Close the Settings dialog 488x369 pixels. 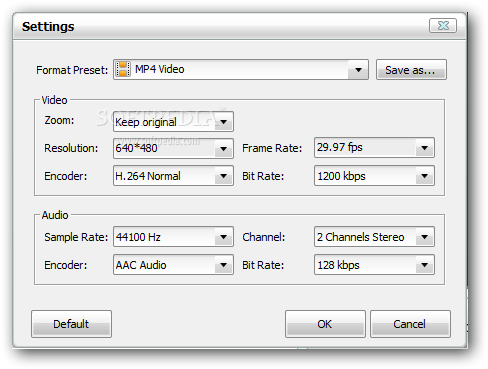(443, 26)
